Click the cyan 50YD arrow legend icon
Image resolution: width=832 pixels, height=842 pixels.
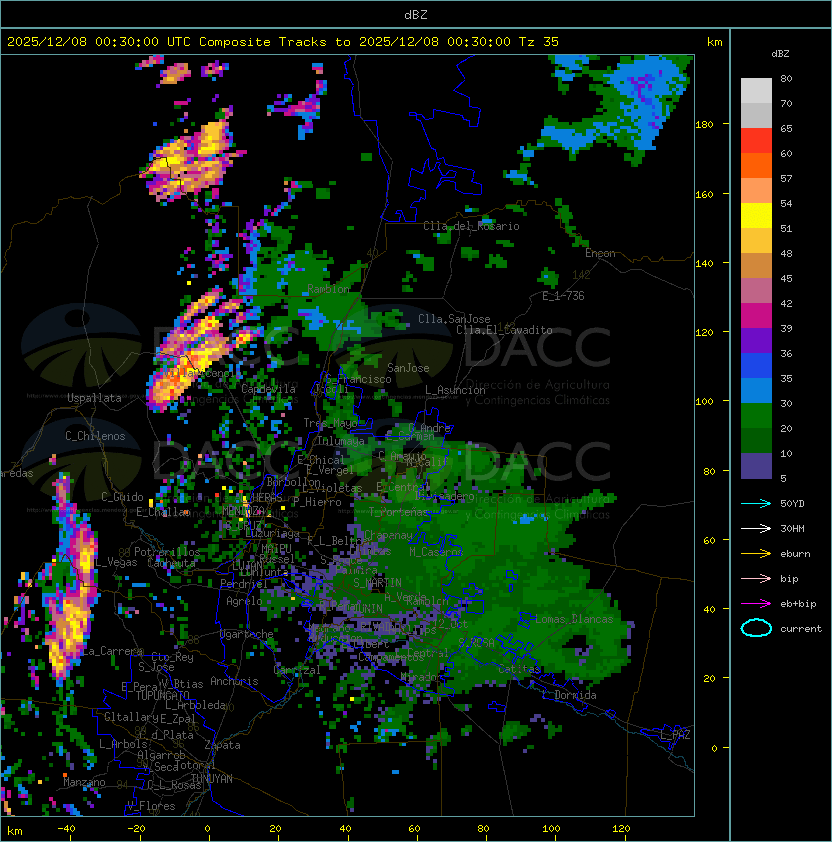(756, 504)
